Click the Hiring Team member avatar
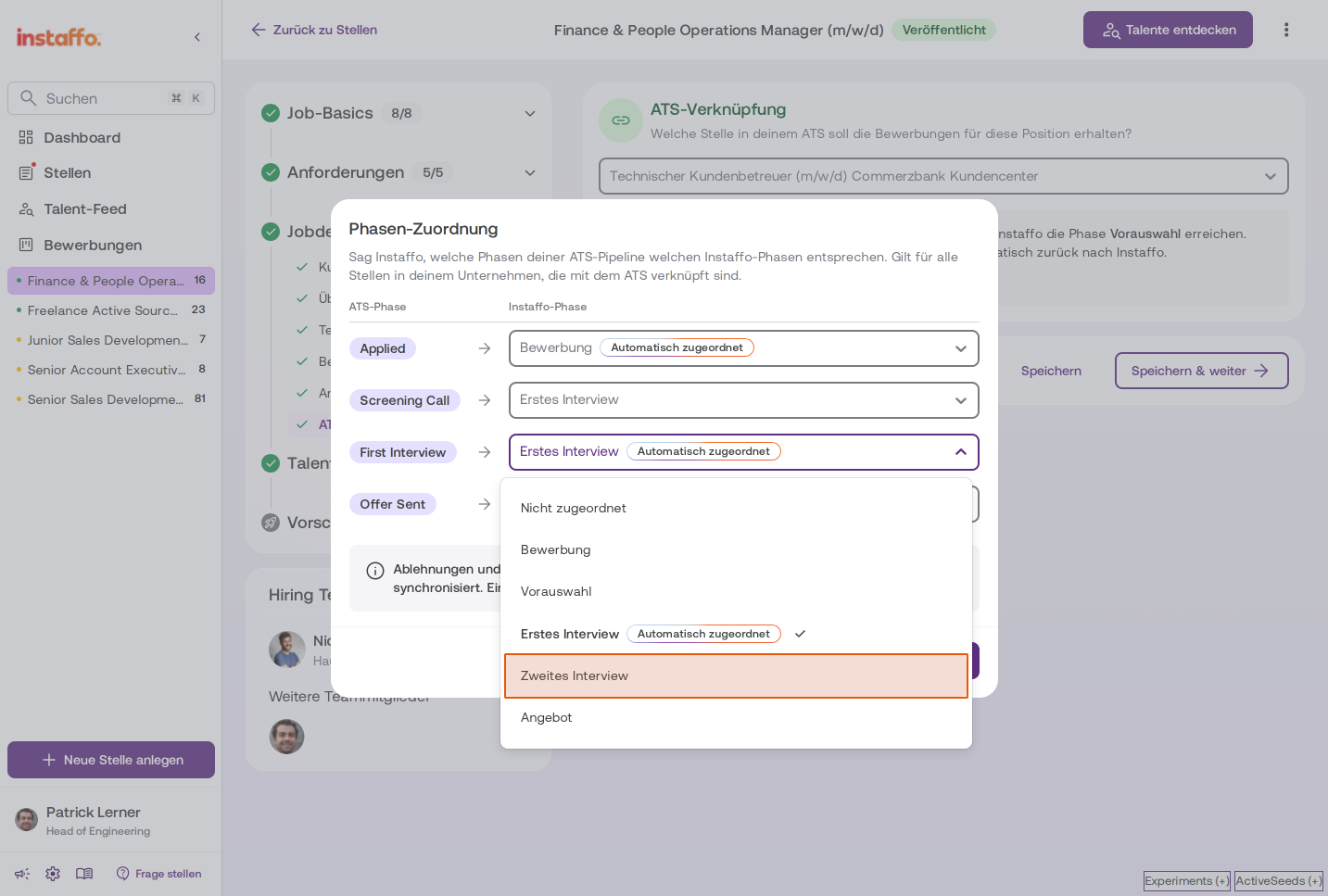 coord(287,650)
